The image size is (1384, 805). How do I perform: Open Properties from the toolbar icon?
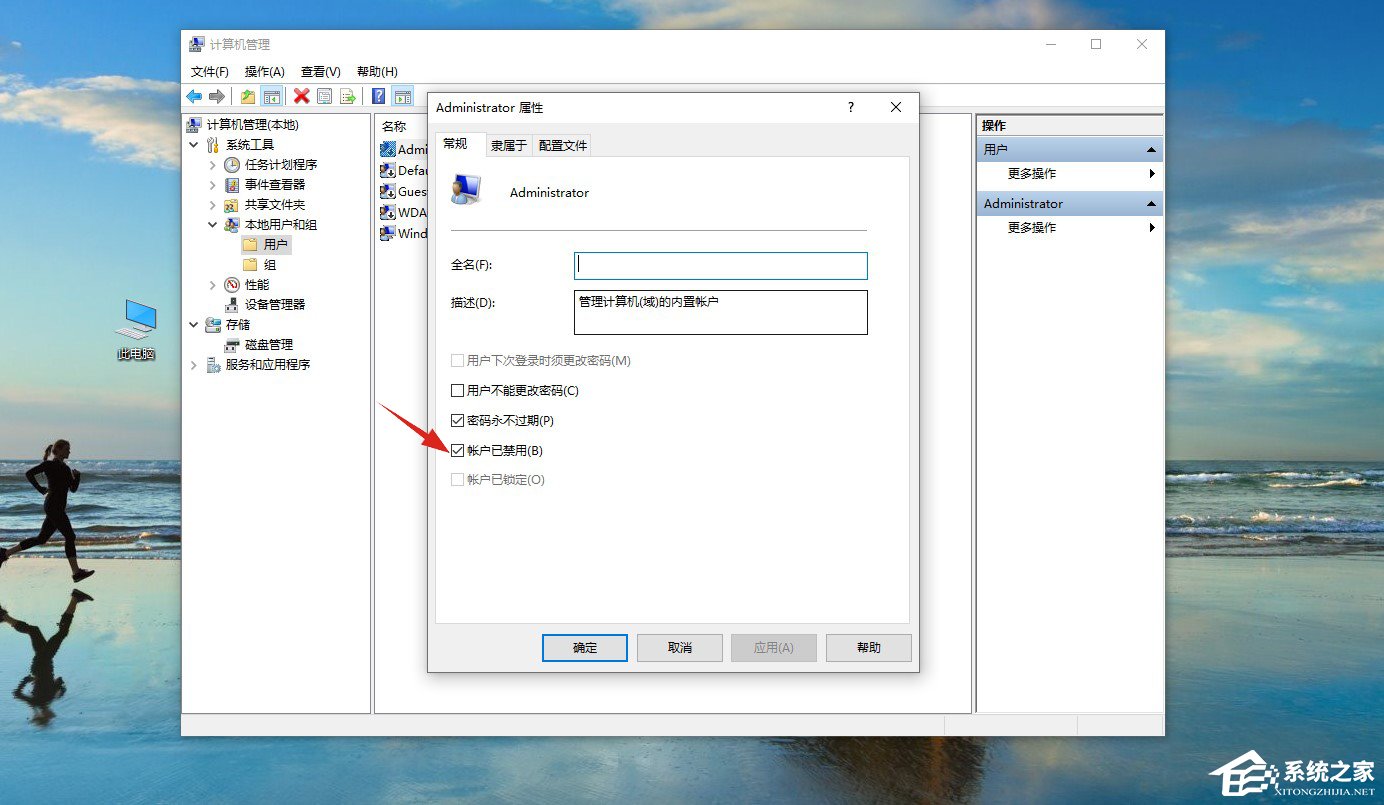coord(324,97)
